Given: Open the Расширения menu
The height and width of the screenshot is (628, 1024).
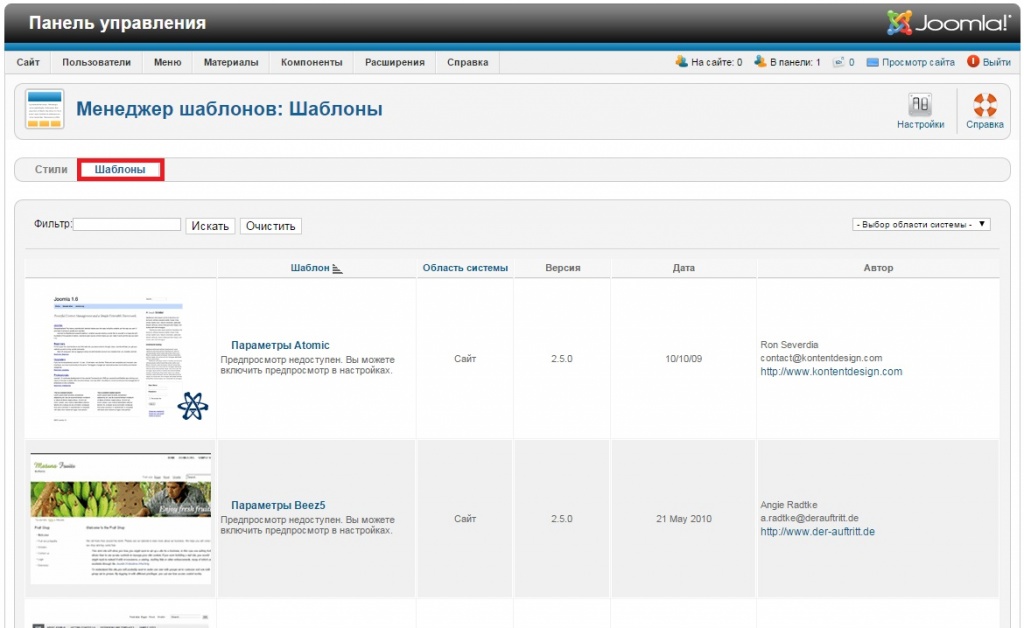Looking at the screenshot, I should (x=394, y=62).
